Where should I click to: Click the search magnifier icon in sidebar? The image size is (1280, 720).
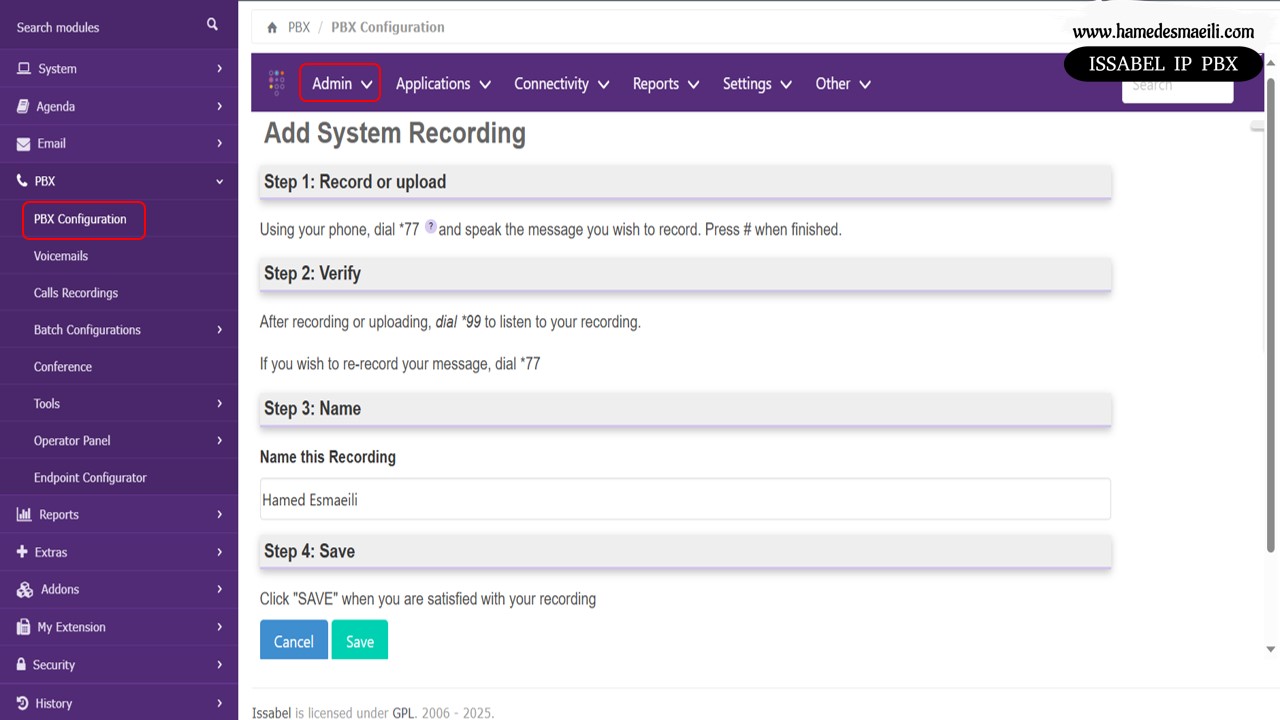coord(212,25)
